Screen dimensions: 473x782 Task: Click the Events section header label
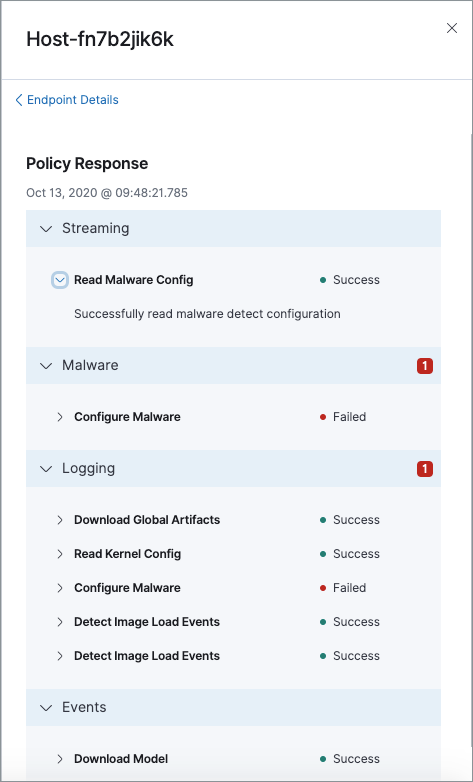pyautogui.click(x=84, y=707)
